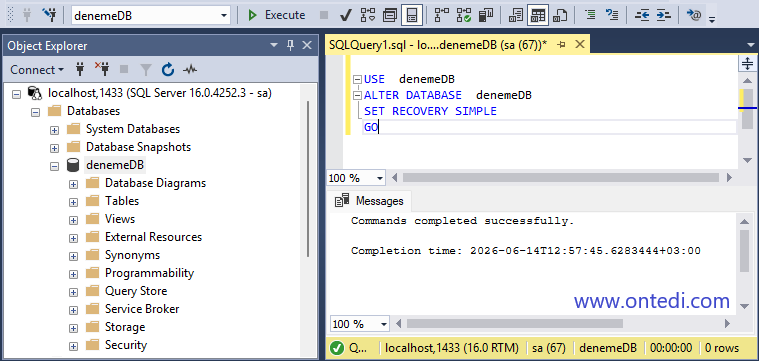759x361 pixels.
Task: Comment out the selected lines
Action: coord(590,15)
